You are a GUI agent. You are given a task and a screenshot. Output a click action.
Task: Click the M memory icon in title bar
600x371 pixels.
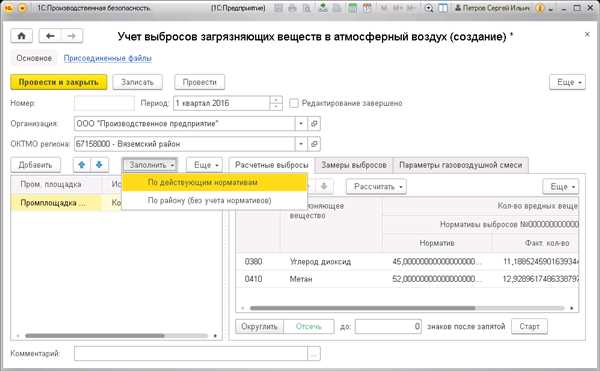384,8
